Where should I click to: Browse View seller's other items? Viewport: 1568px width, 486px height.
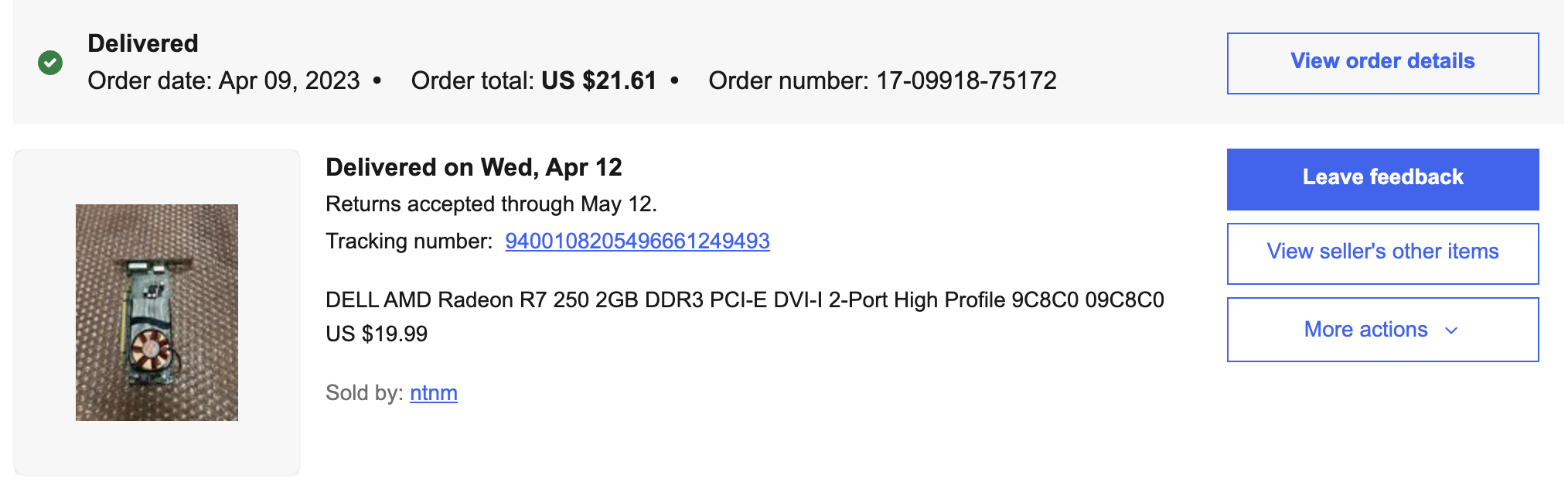click(1382, 252)
